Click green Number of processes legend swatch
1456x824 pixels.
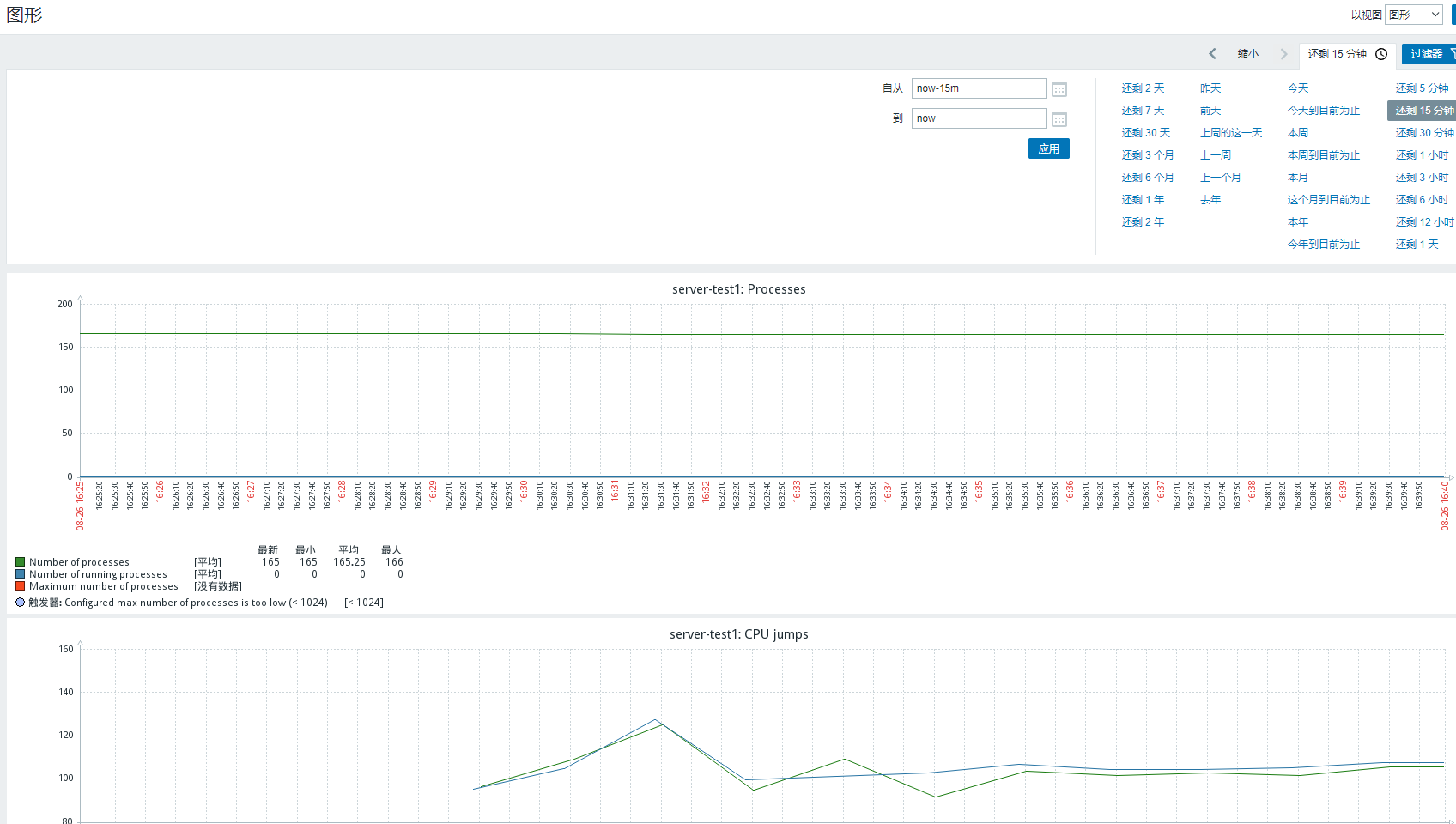point(20,562)
